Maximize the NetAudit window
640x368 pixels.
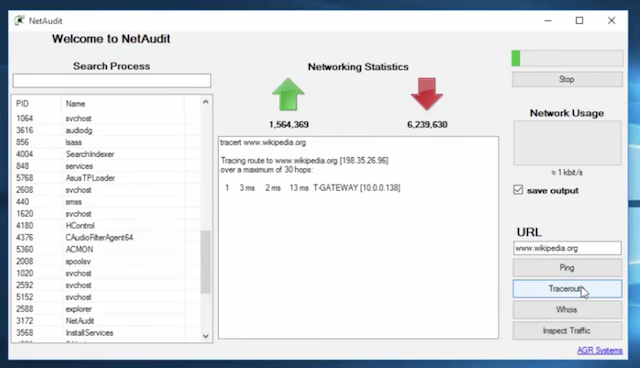point(579,20)
